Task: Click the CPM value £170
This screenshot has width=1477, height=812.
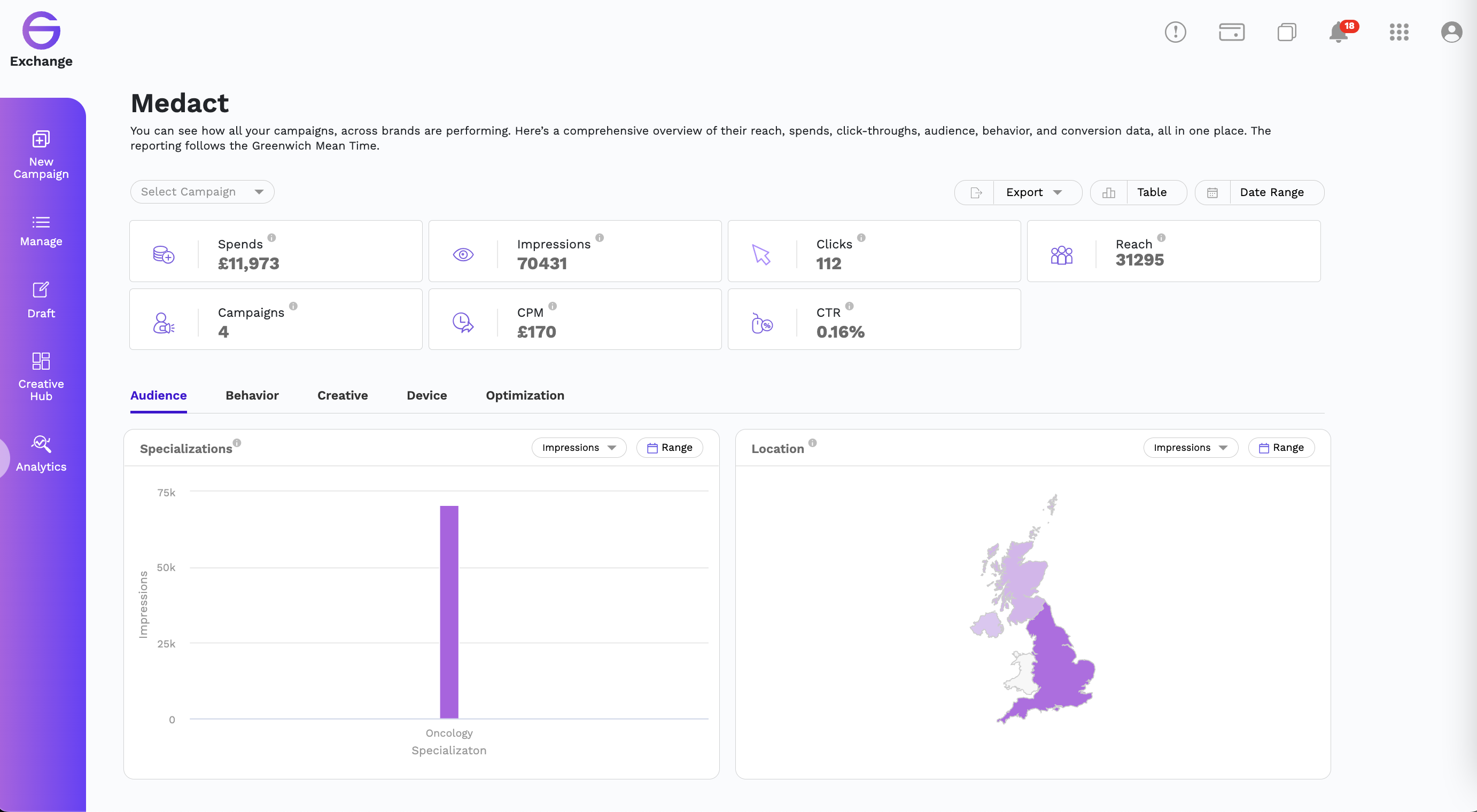Action: (x=537, y=332)
